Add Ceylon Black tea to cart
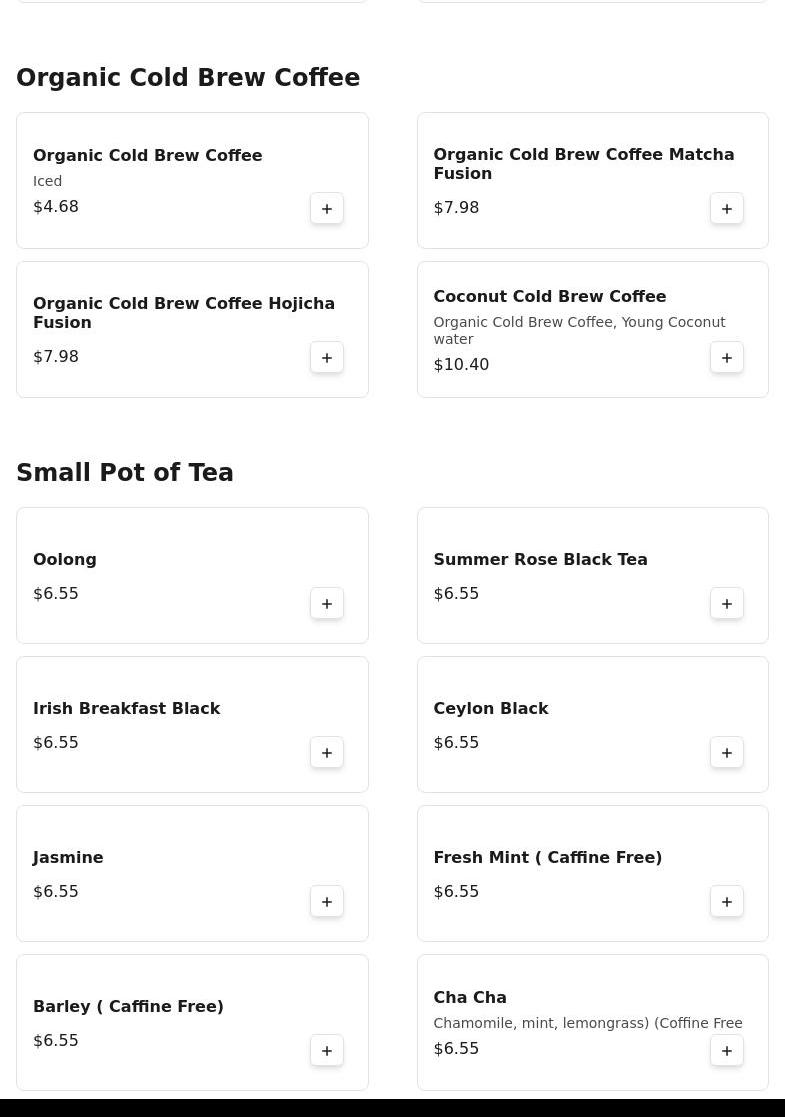Viewport: 785px width, 1117px height. click(727, 752)
